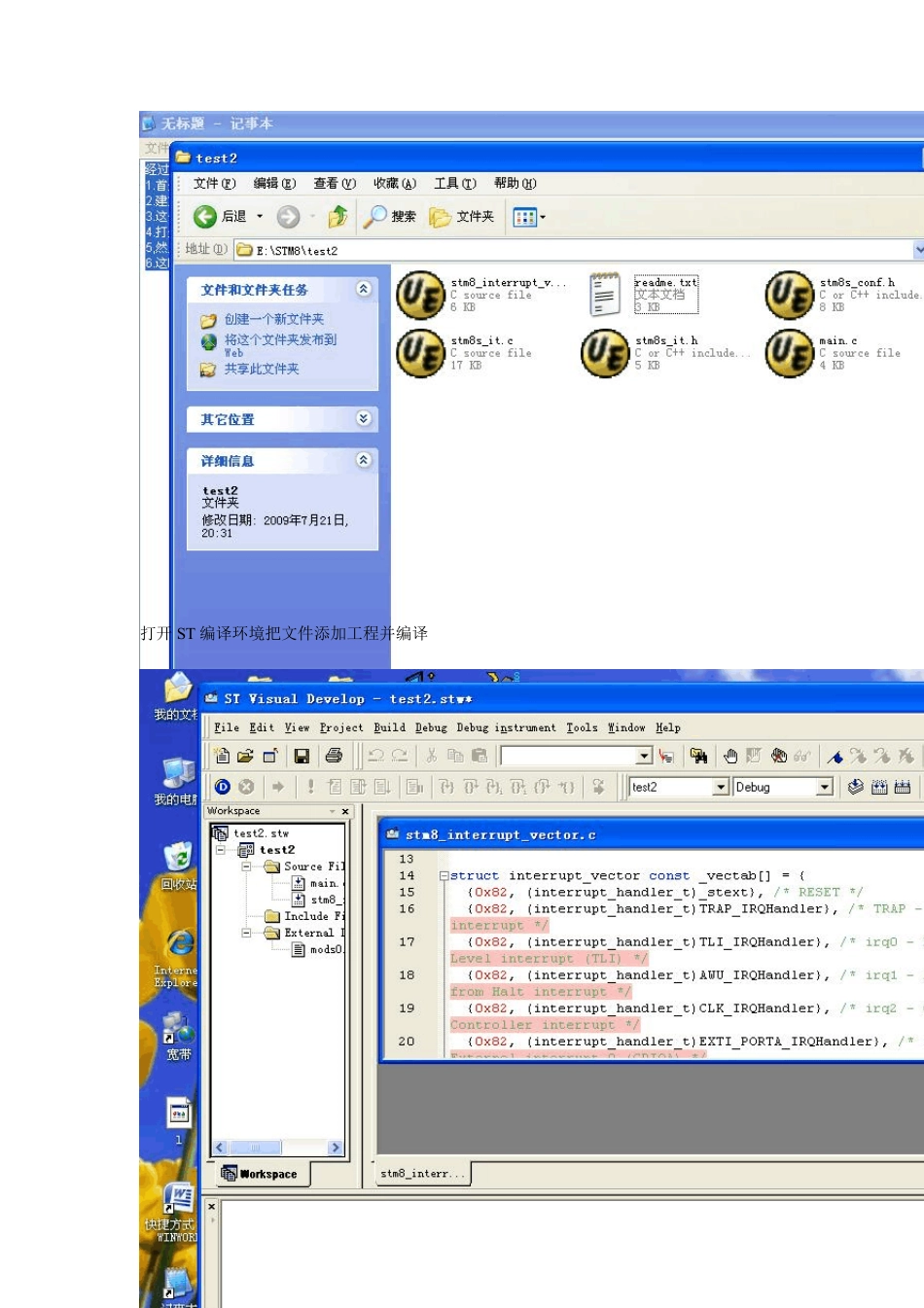Open the Tools menu in ST Visual Develop
The image size is (924, 1308).
583,727
